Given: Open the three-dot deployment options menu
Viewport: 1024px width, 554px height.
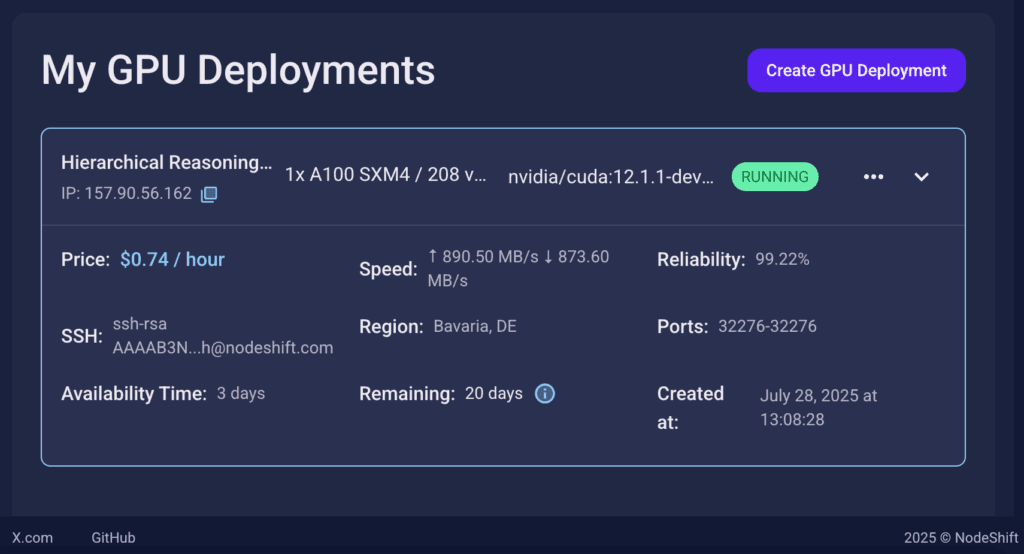Looking at the screenshot, I should tap(873, 177).
